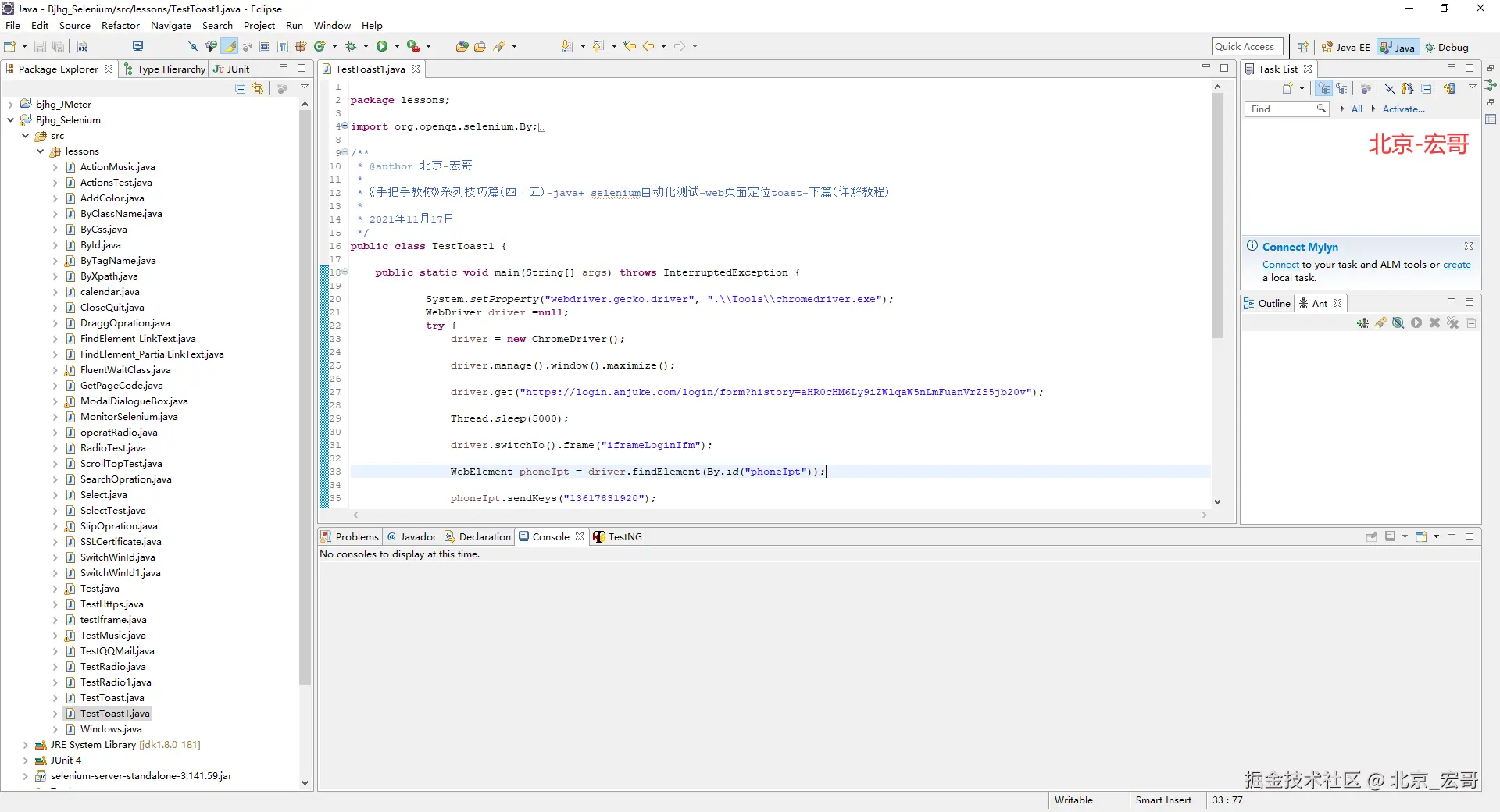Toggle Categorized view in Task List

pyautogui.click(x=1323, y=89)
